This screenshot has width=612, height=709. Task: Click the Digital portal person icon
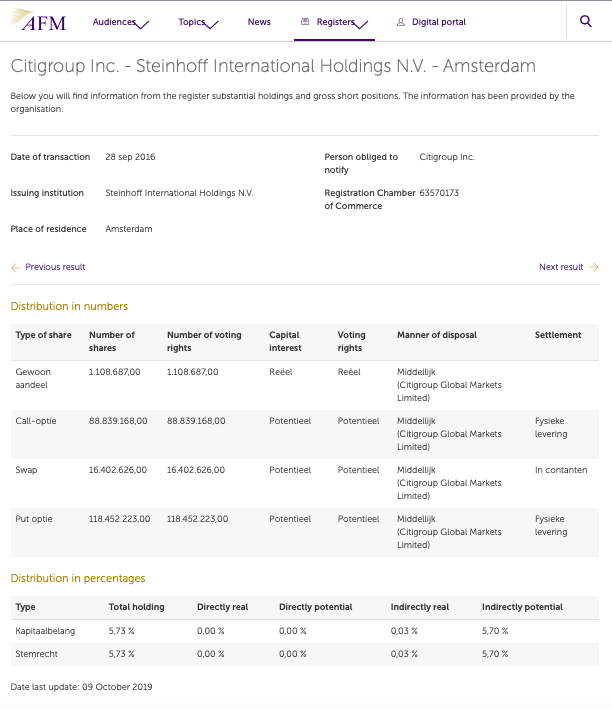tap(401, 22)
